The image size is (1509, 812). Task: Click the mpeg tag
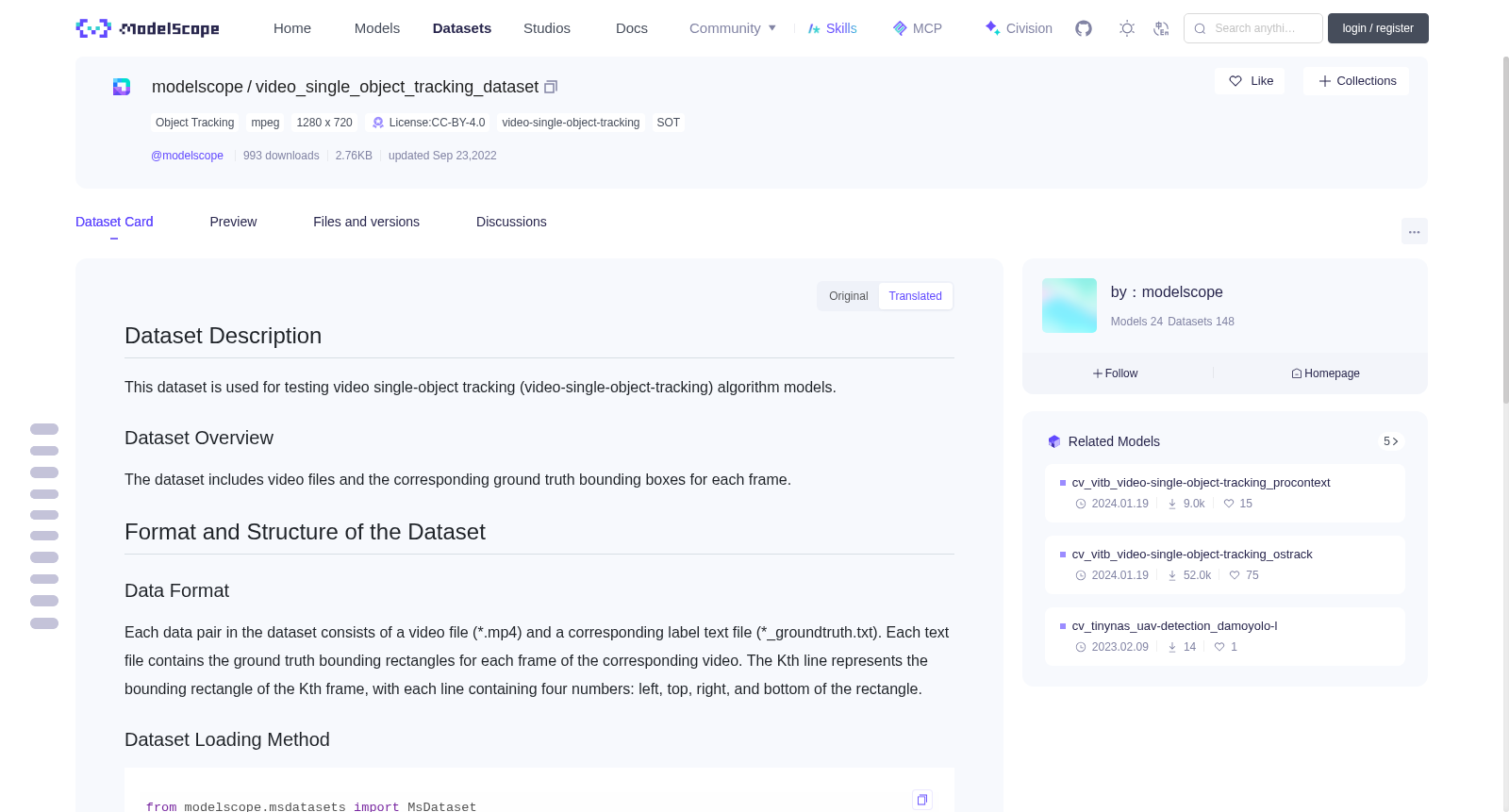point(265,123)
